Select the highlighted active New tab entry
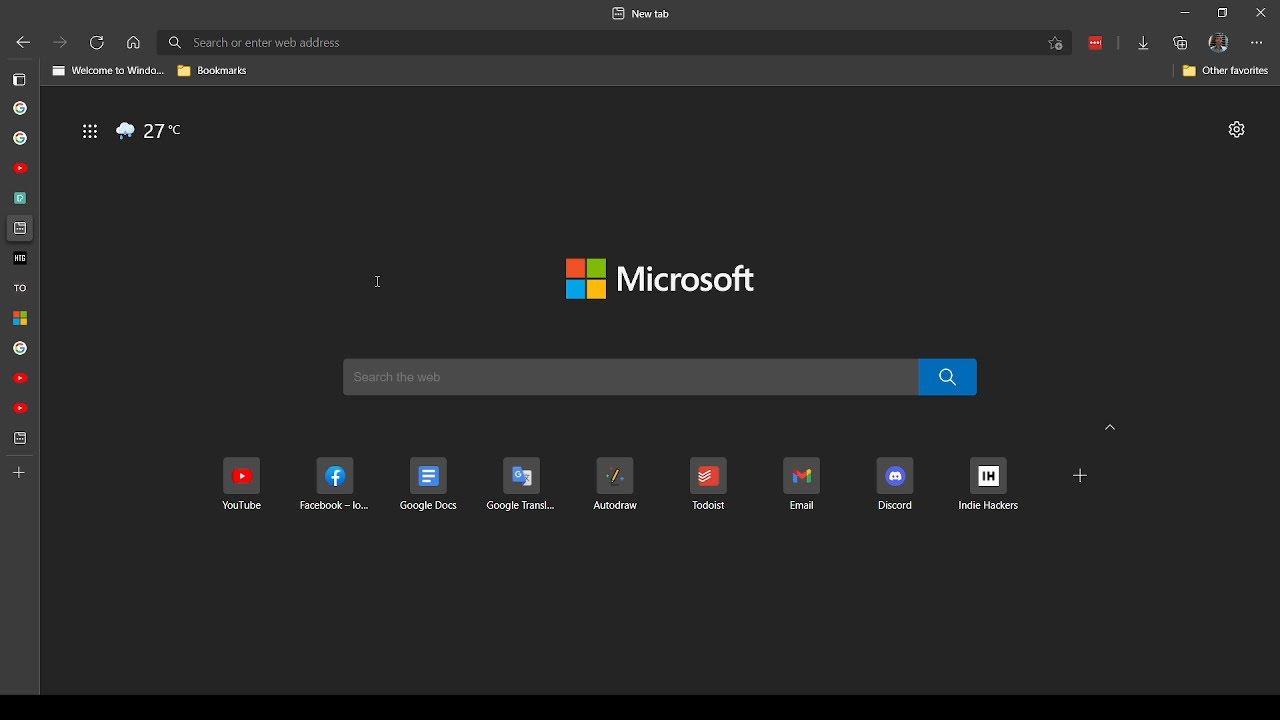1280x720 pixels. [x=20, y=229]
